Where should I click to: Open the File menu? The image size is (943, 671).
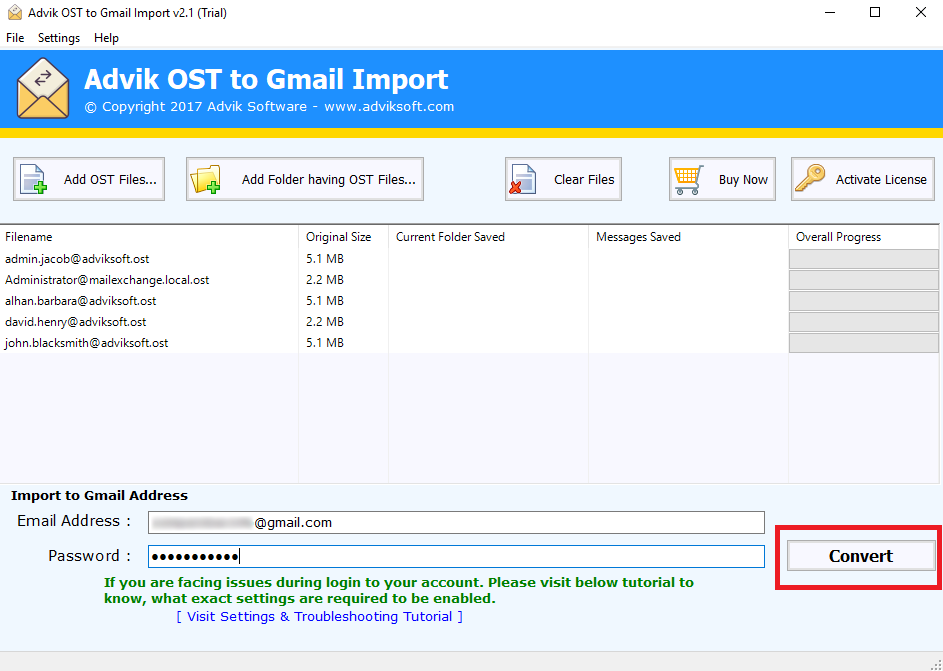coord(15,38)
